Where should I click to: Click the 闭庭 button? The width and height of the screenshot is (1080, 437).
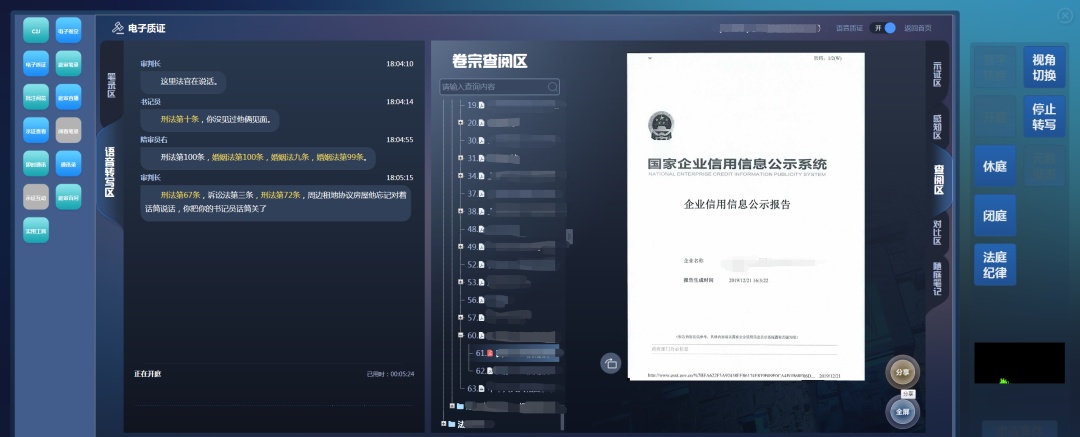[x=995, y=216]
